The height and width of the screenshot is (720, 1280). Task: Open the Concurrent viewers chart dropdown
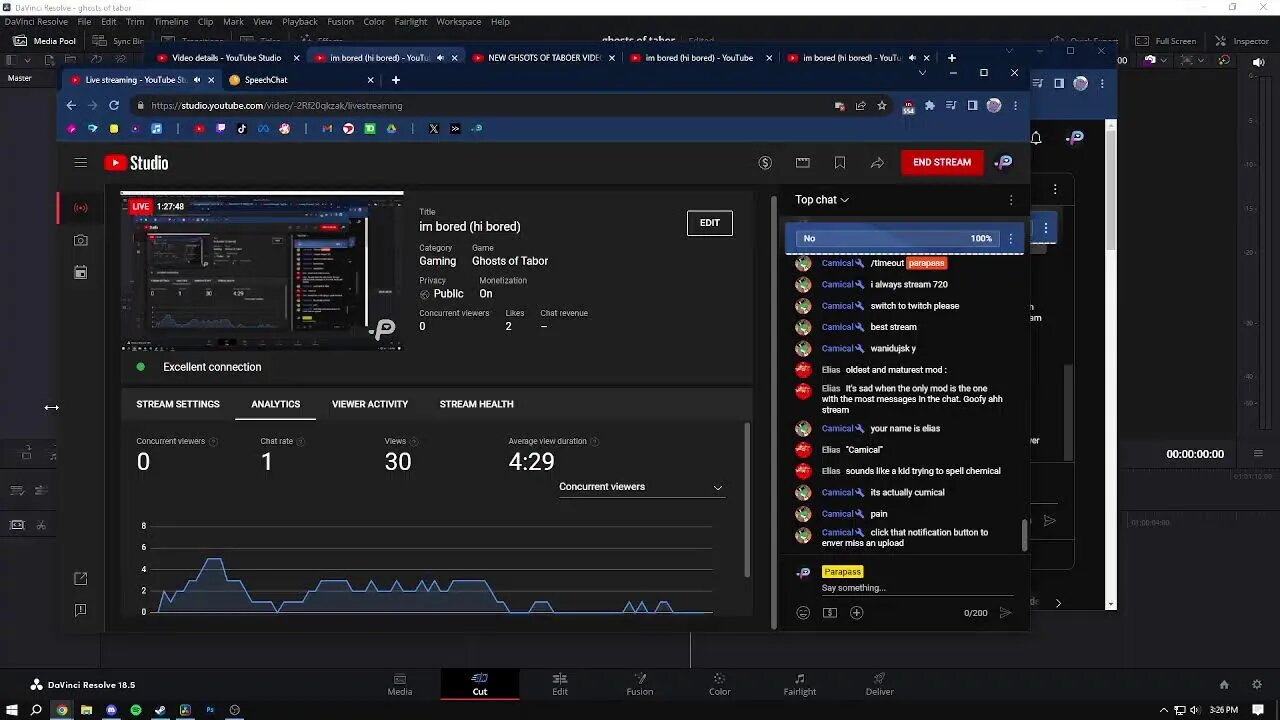pyautogui.click(x=641, y=487)
